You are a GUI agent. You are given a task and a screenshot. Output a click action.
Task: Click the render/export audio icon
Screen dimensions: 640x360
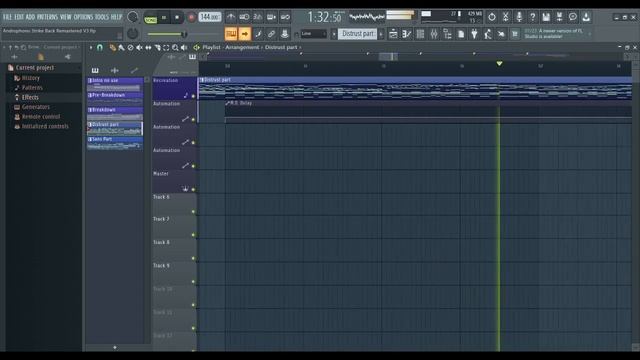559,17
